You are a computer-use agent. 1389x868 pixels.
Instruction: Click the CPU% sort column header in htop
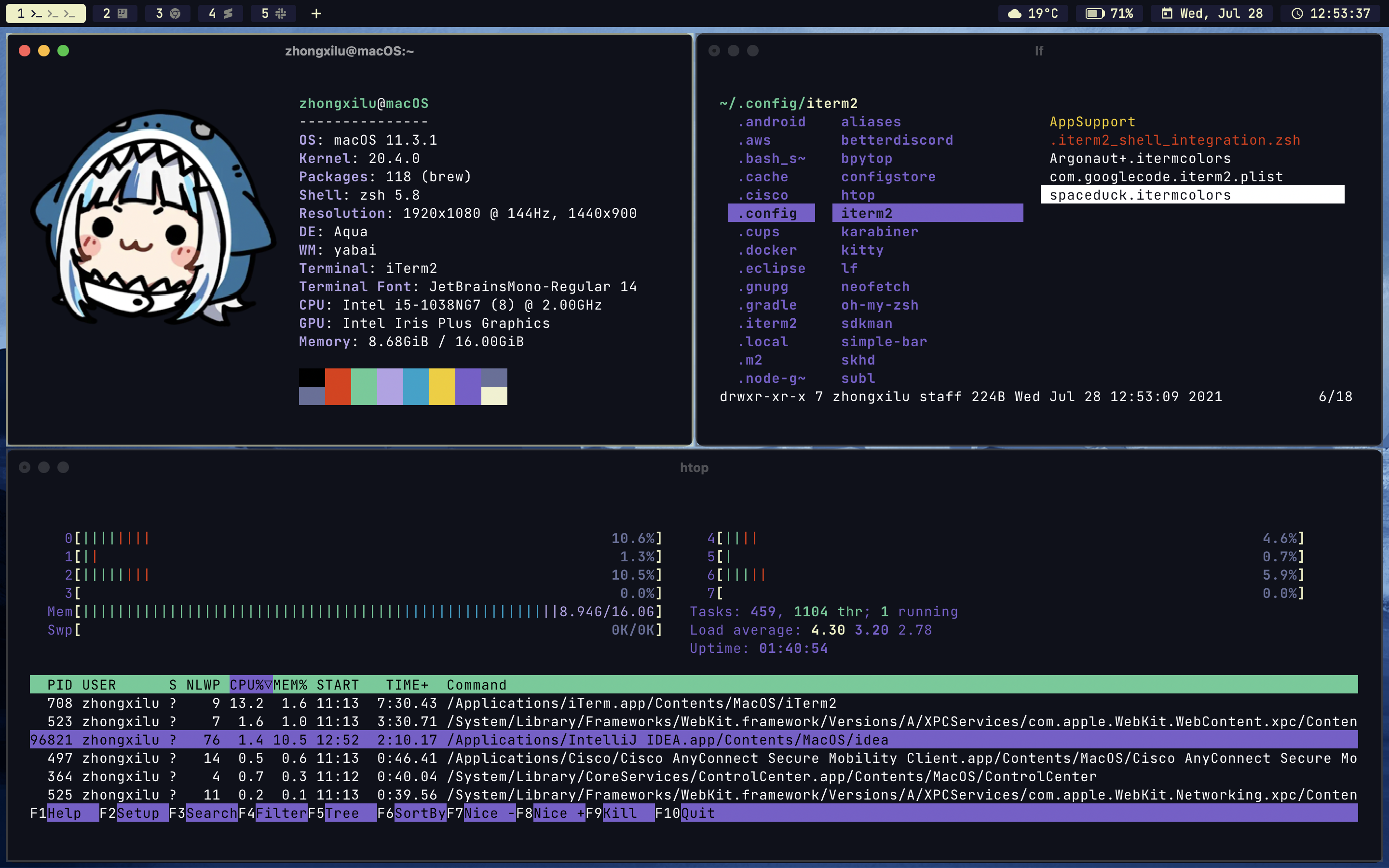pos(251,685)
